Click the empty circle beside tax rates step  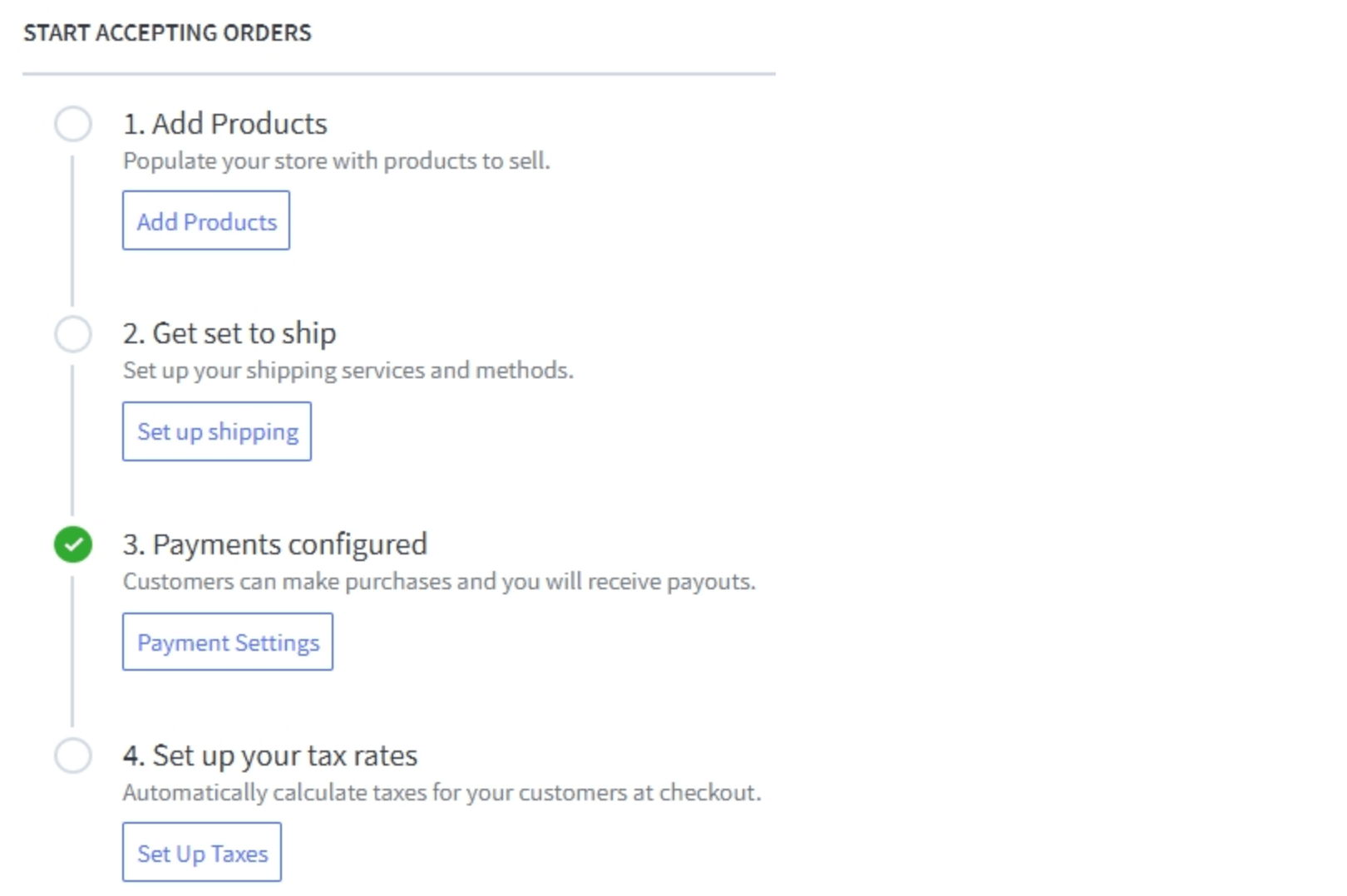point(73,756)
